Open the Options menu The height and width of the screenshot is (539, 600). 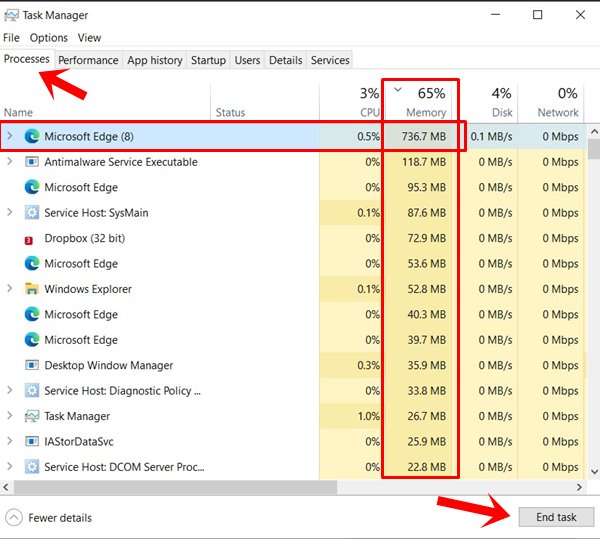[49, 38]
